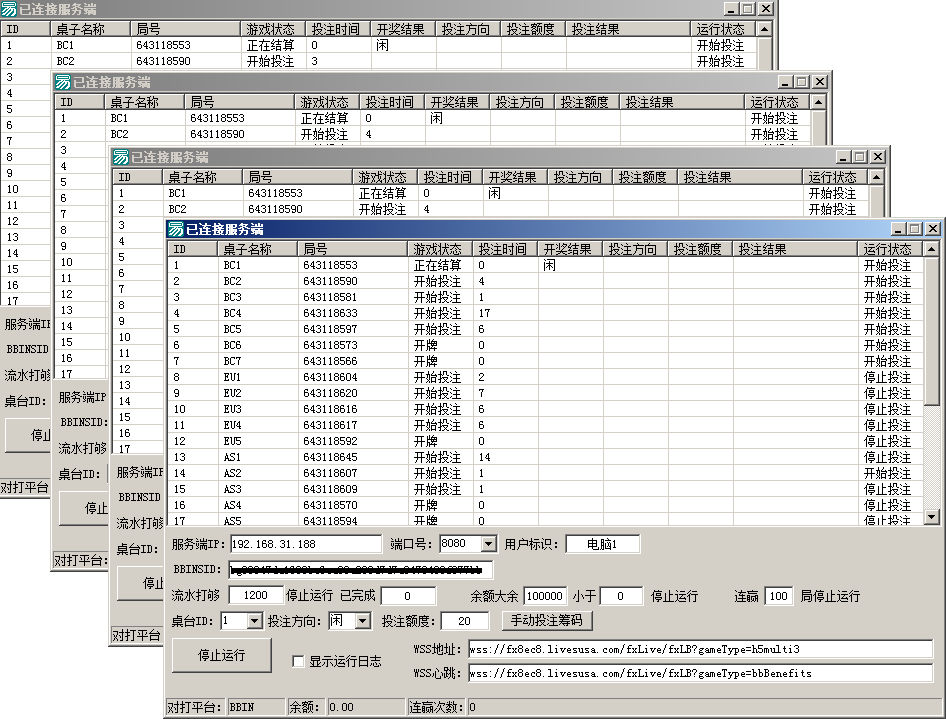Click the front list's scroll-down arrow
Screen dimensions: 946x719
tap(932, 517)
